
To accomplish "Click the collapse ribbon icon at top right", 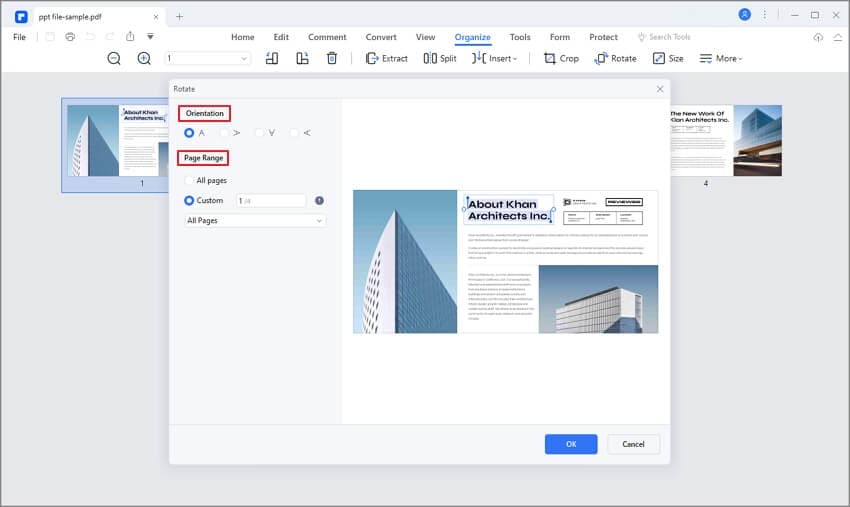I will click(x=838, y=37).
